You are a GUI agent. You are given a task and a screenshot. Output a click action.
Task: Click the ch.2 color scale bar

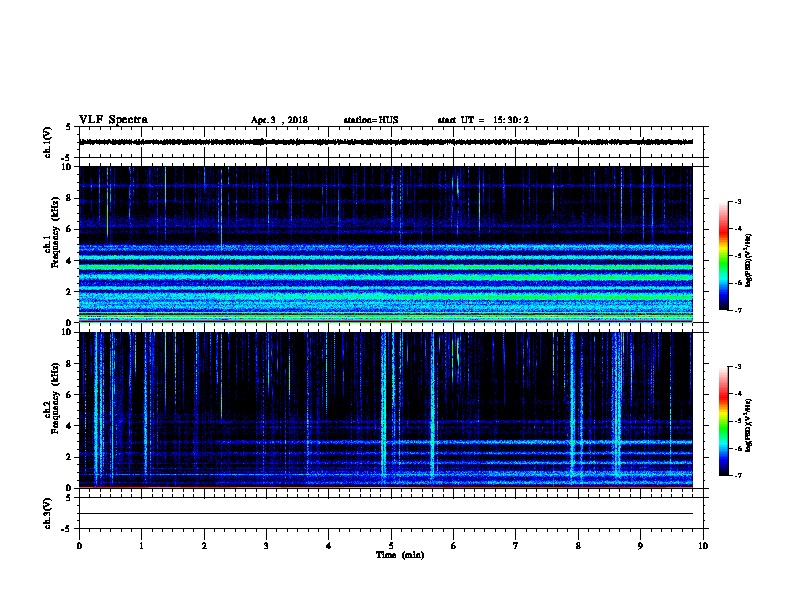(x=724, y=421)
